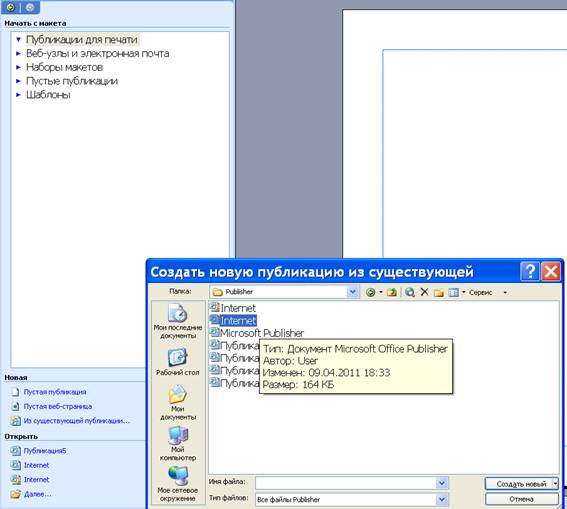Click the dialog toolbar's green Back button
The image size is (567, 509).
click(370, 292)
